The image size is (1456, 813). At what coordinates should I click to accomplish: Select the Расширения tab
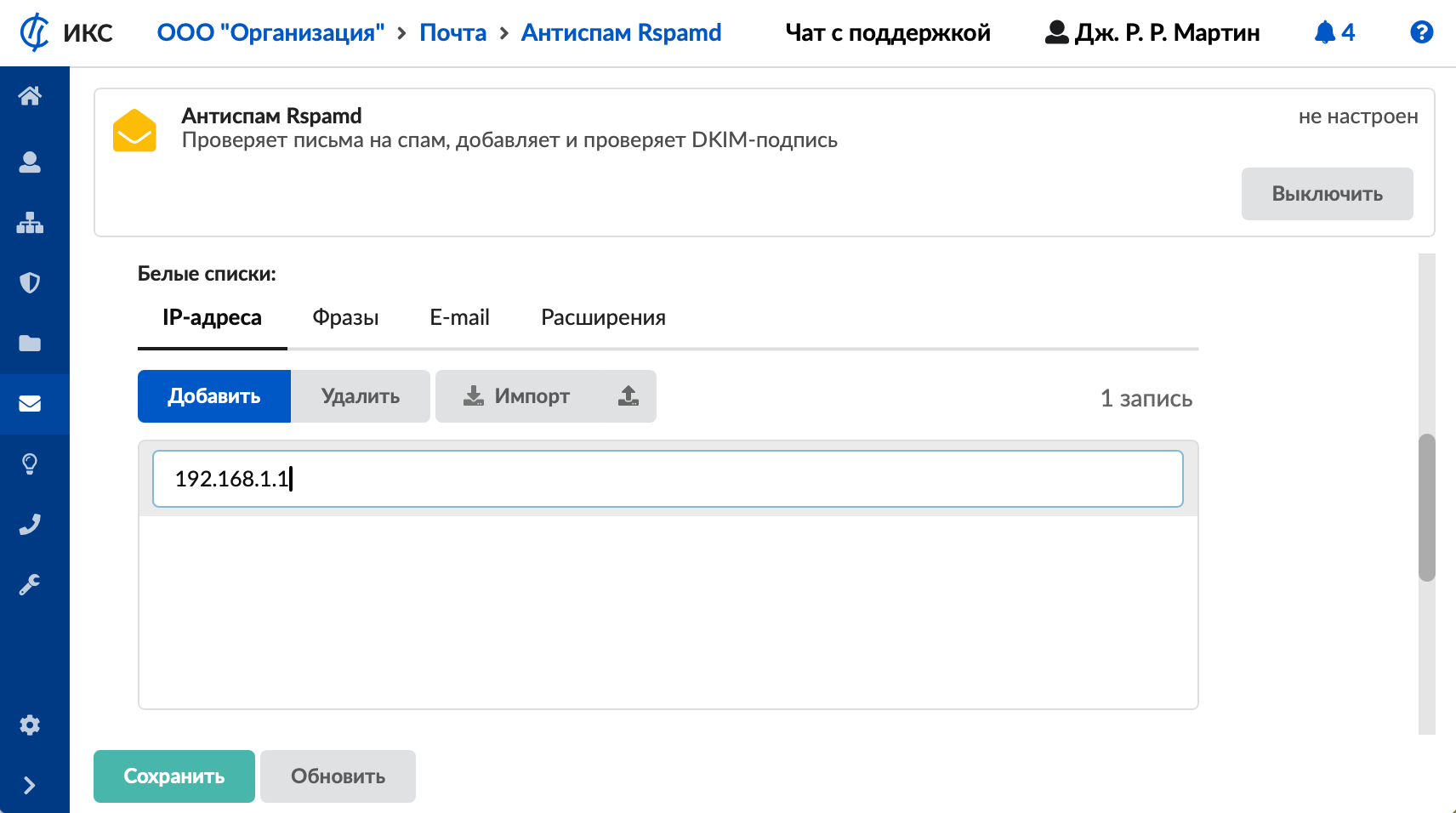point(603,318)
